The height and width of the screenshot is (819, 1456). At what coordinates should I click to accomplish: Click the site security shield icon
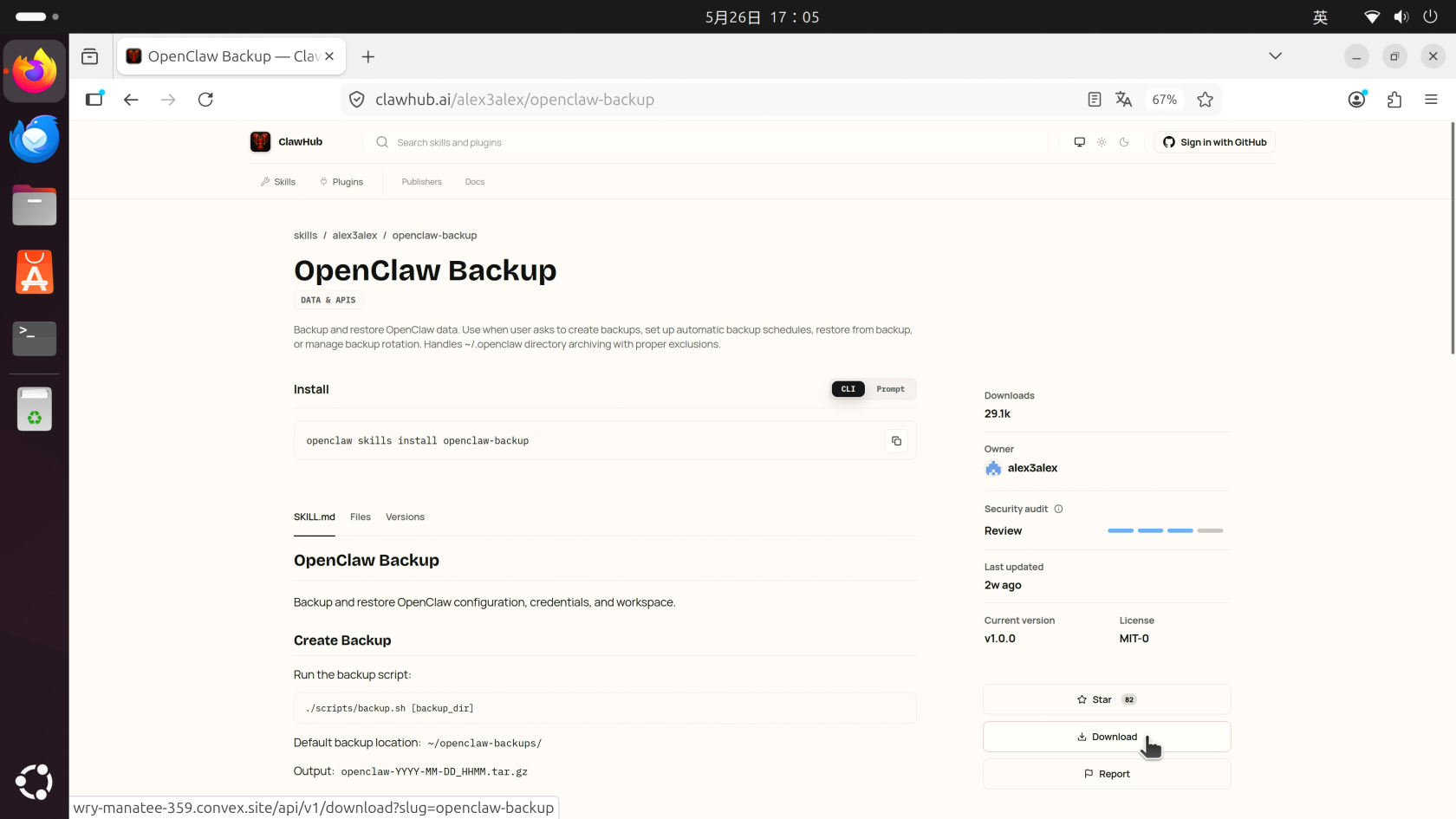(x=356, y=100)
